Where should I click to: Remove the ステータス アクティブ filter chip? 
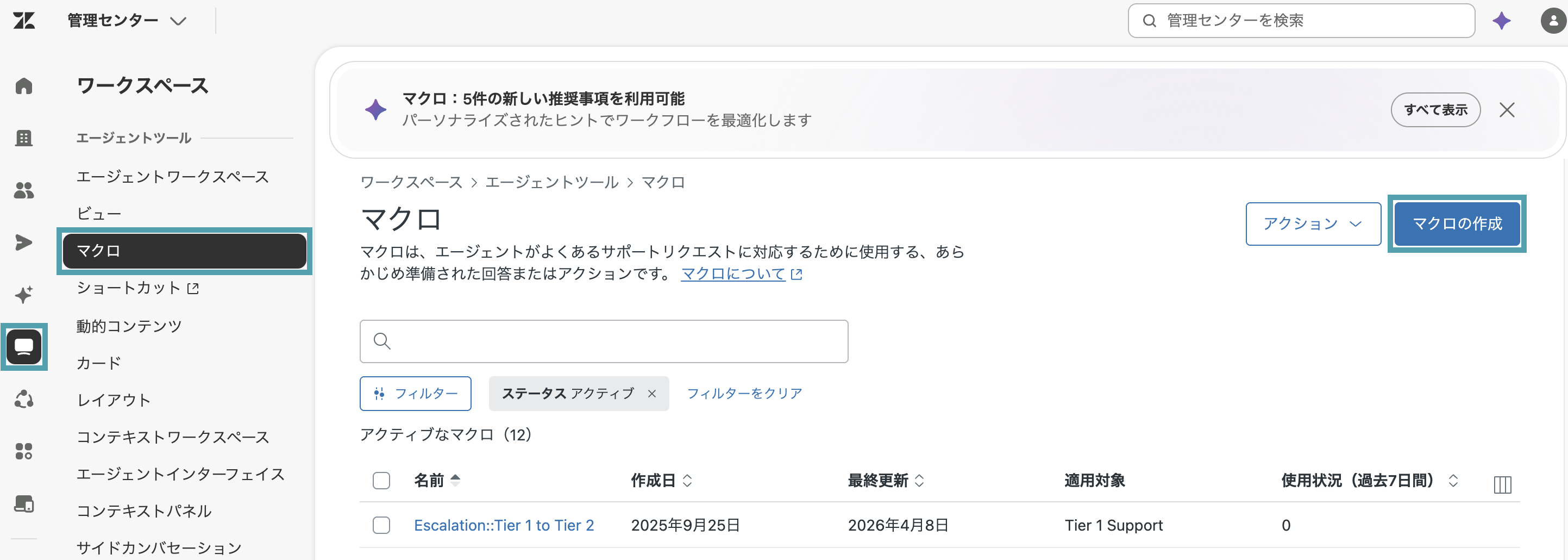pos(652,394)
